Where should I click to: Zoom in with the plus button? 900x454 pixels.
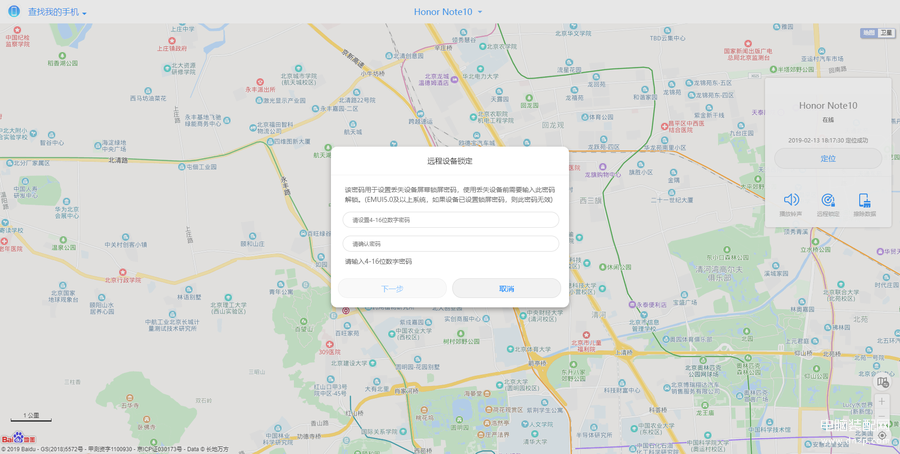point(882,402)
